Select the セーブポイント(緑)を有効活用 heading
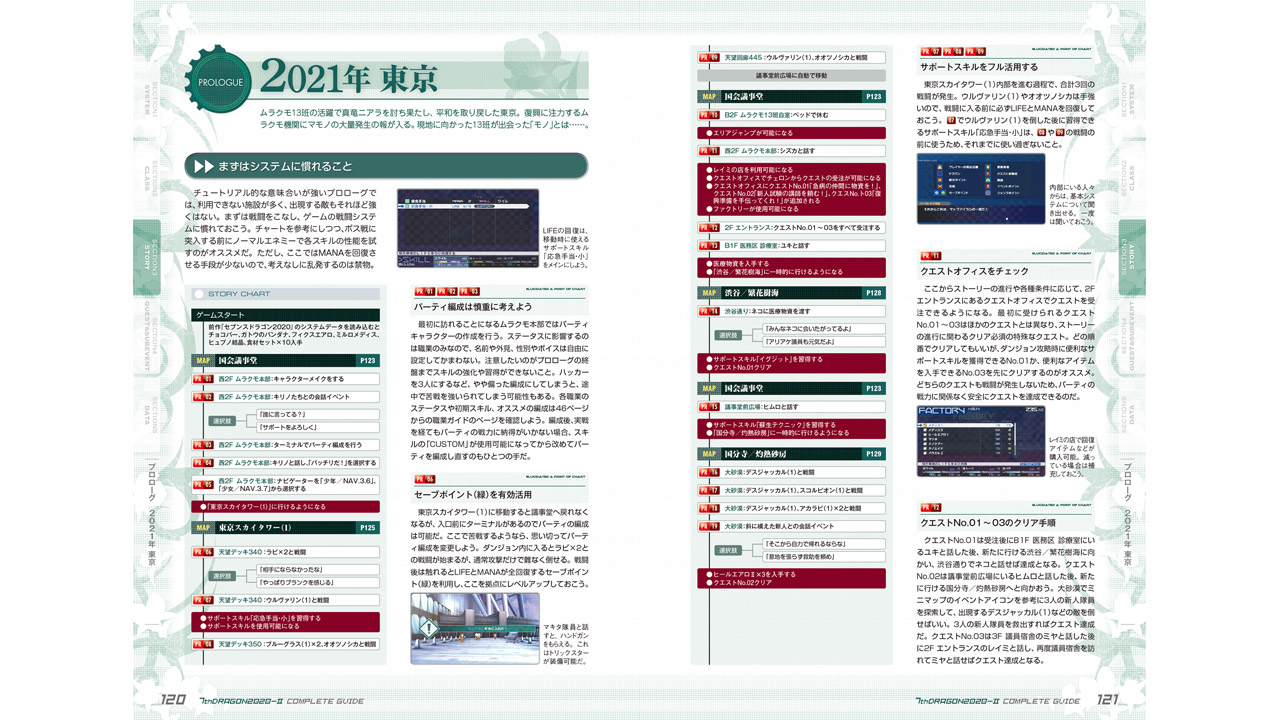This screenshot has height=720, width=1280. (x=473, y=494)
